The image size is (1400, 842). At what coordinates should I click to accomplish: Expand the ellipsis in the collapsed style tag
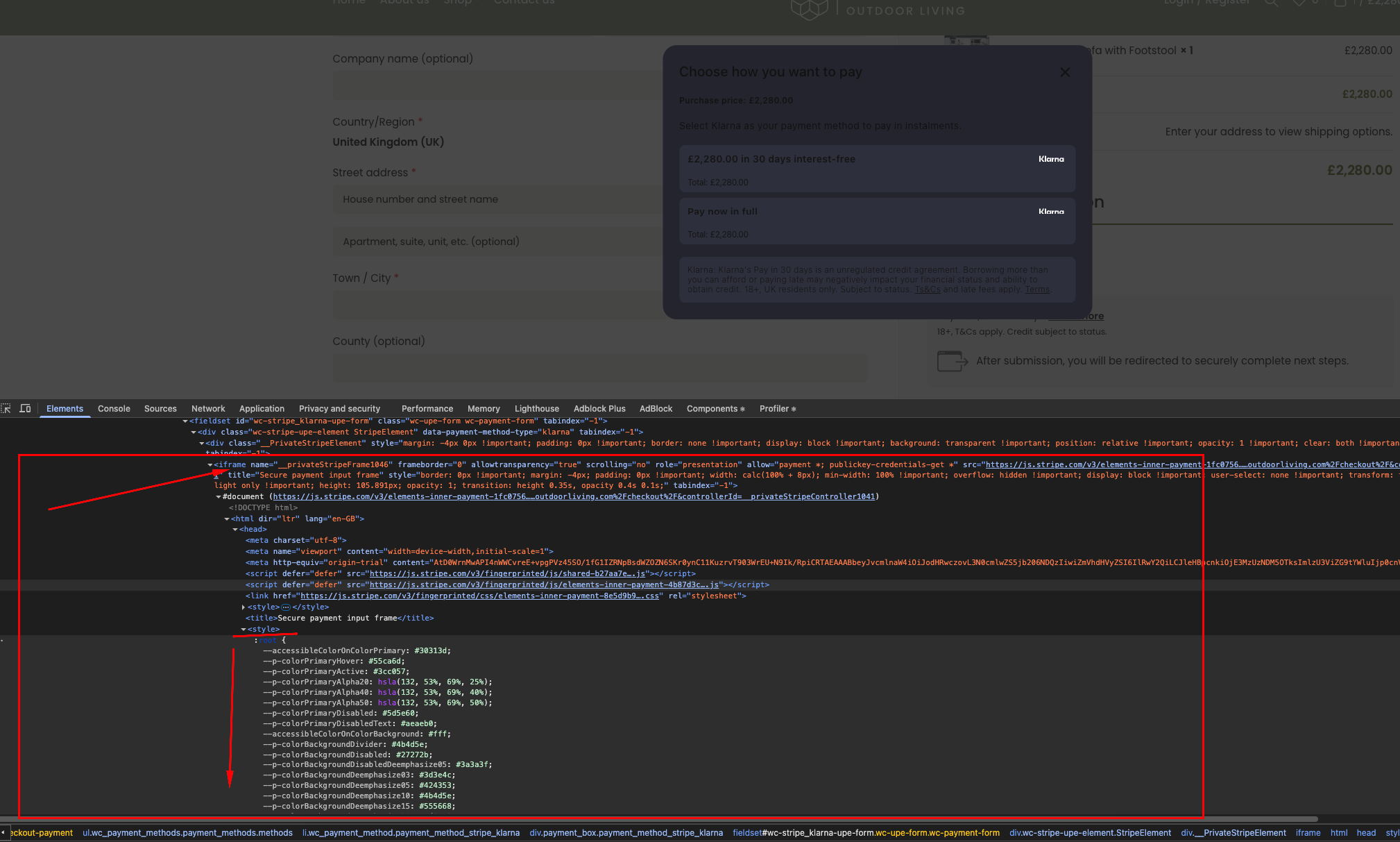pyautogui.click(x=285, y=607)
